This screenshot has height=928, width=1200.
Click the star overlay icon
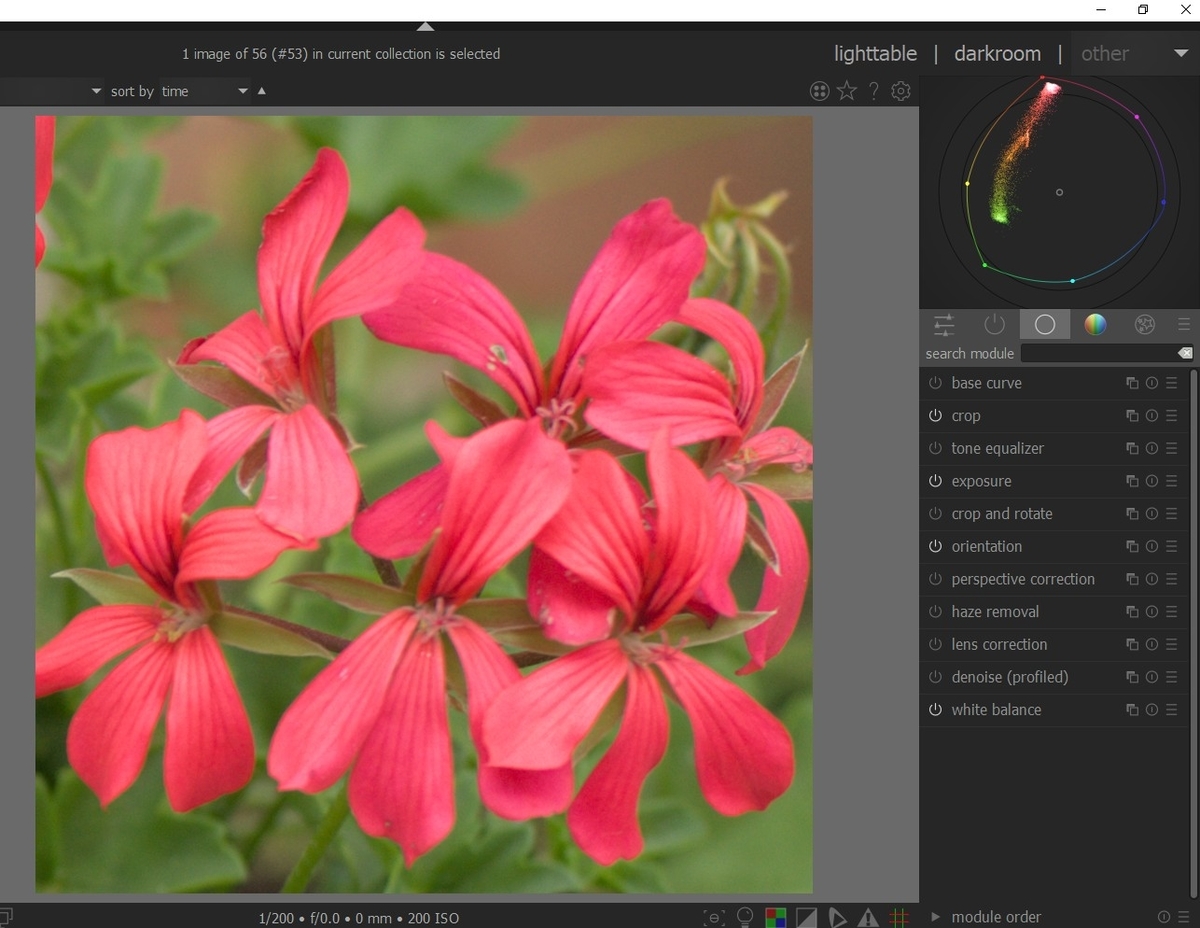click(x=847, y=91)
